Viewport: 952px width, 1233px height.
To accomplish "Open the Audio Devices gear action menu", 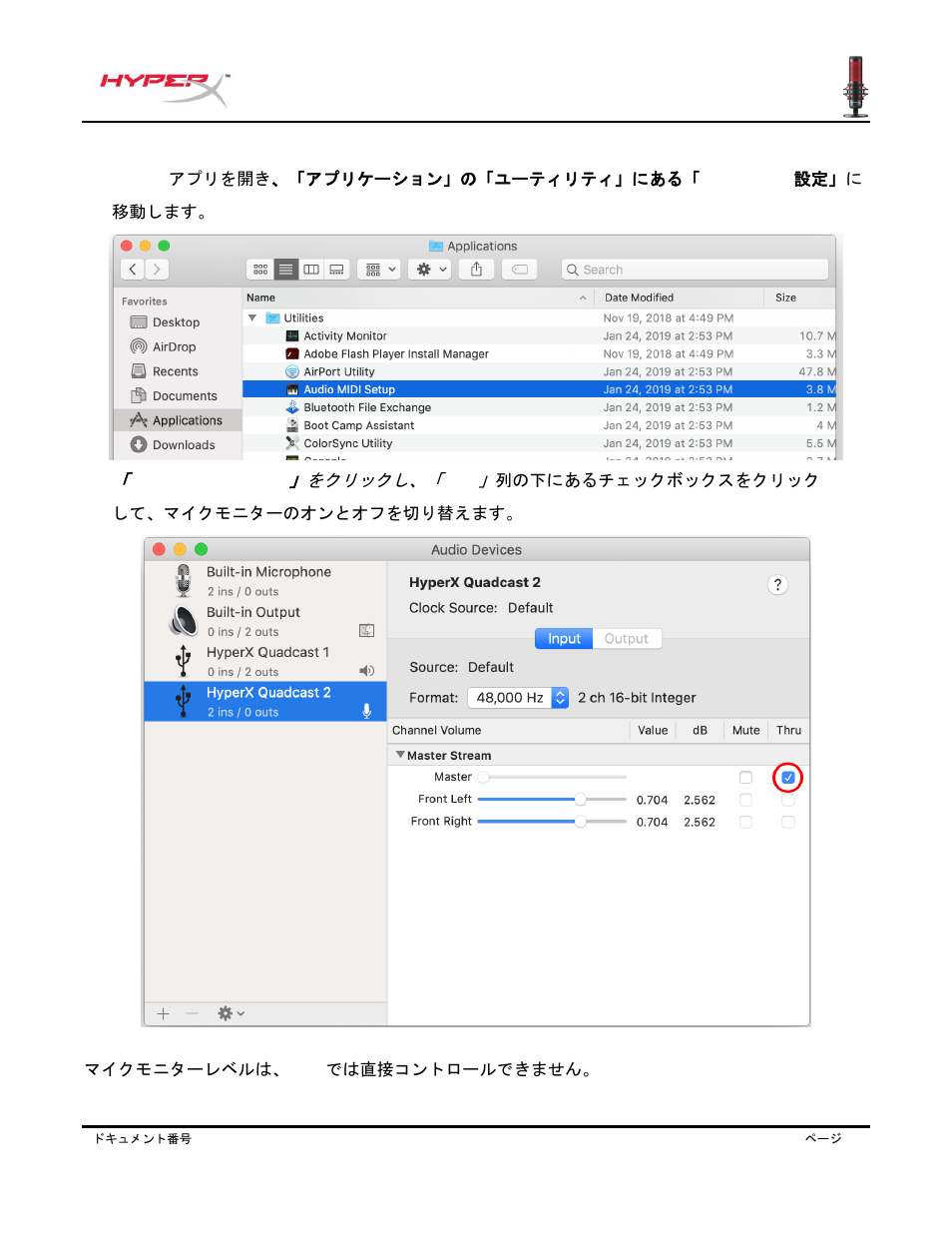I will tap(231, 1013).
